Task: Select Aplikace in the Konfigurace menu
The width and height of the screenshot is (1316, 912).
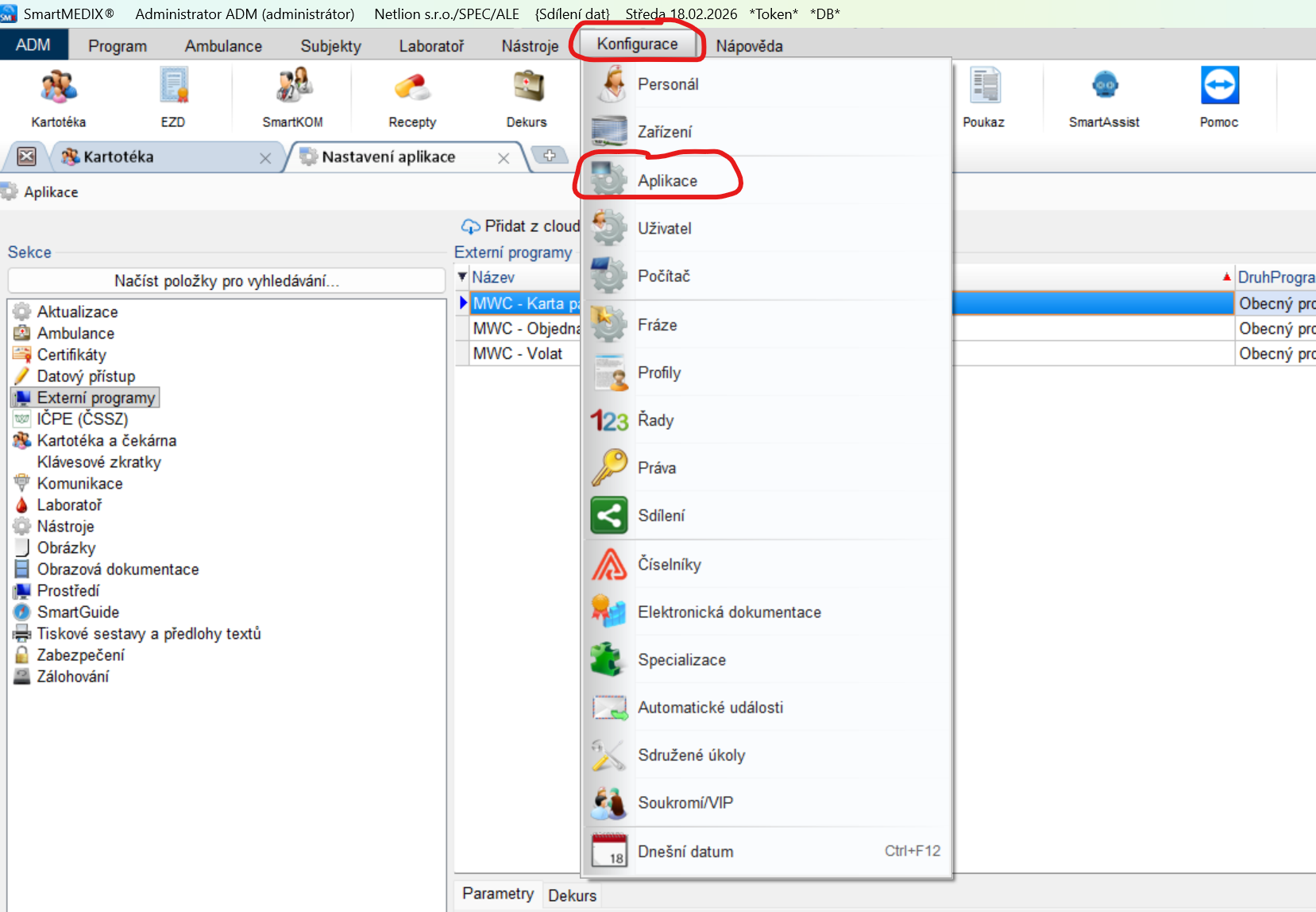Action: click(x=667, y=180)
